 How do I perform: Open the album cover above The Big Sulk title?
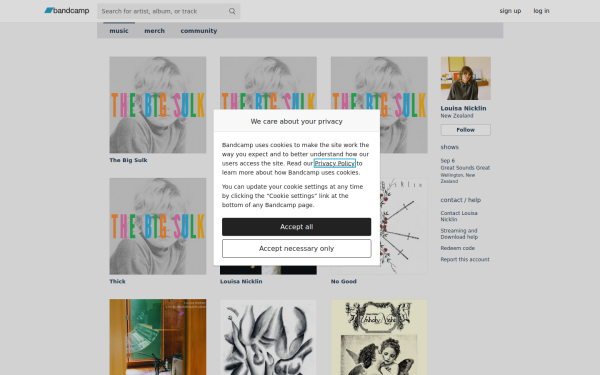point(158,105)
